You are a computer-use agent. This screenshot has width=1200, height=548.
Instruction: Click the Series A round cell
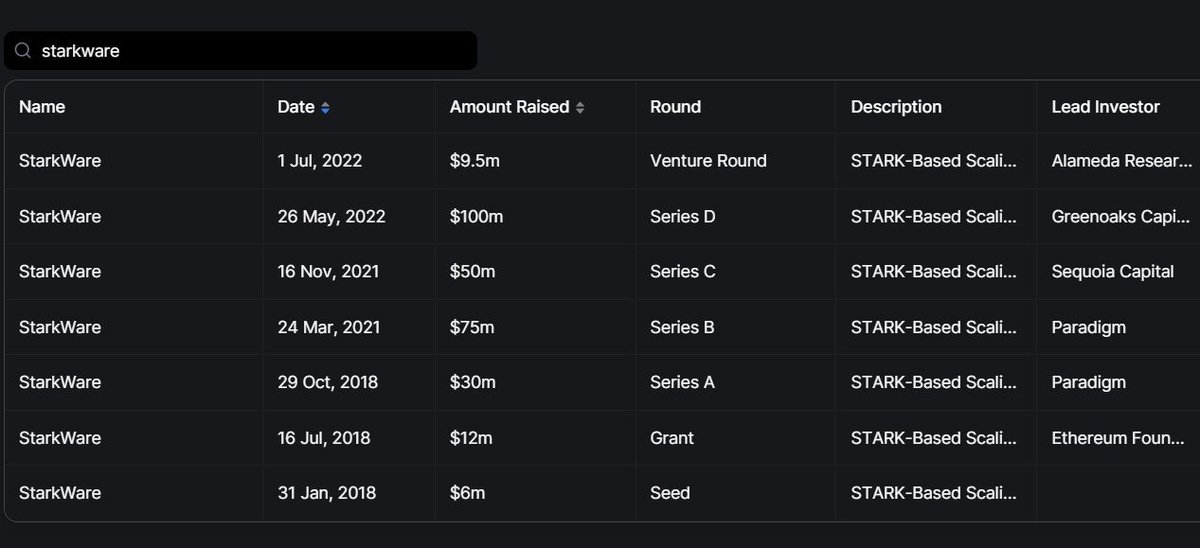(x=682, y=382)
